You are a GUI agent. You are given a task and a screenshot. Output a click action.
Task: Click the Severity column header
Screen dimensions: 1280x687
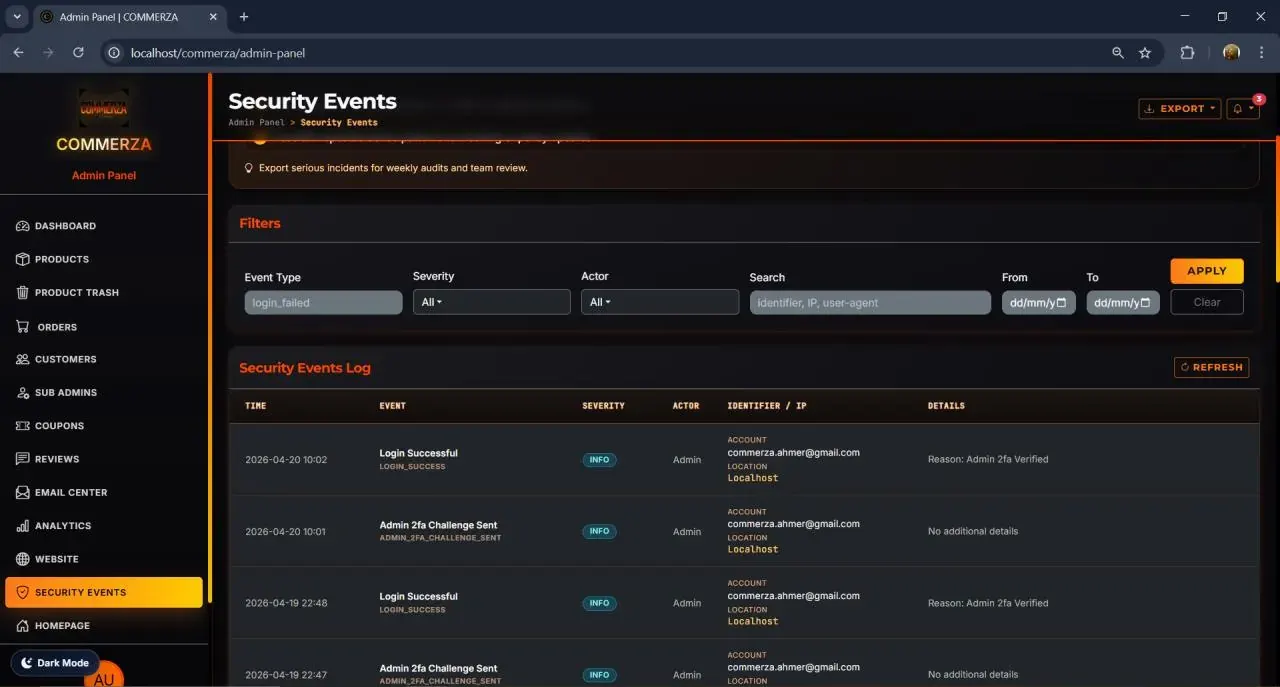click(x=603, y=406)
